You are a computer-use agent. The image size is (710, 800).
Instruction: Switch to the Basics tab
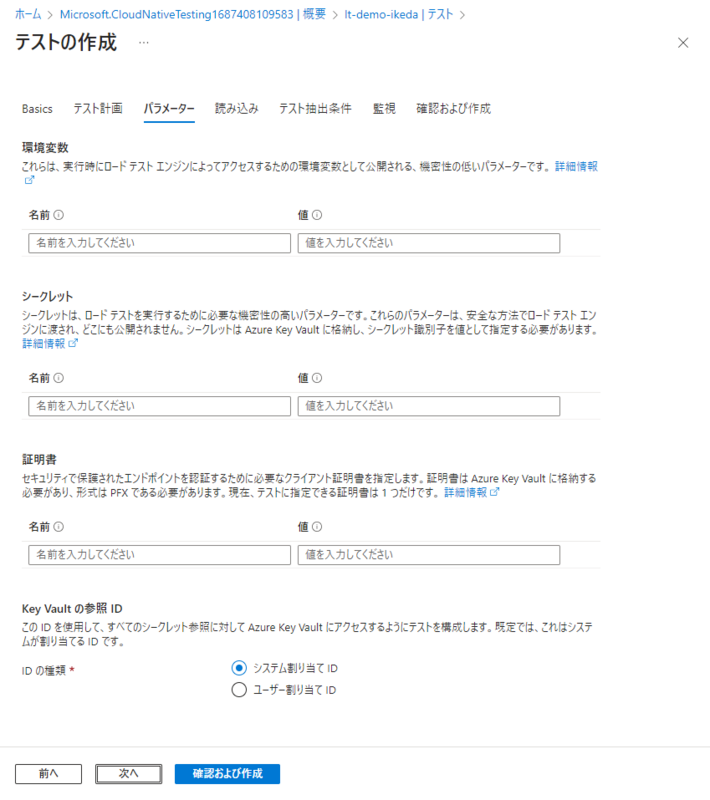coord(37,109)
